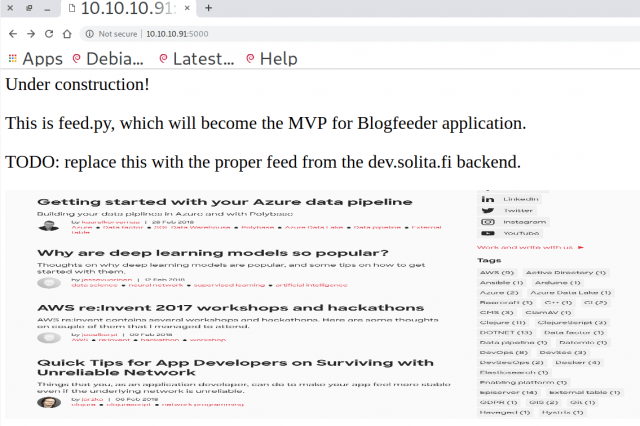
Task: Open a new tab with the plus button
Action: (x=208, y=8)
